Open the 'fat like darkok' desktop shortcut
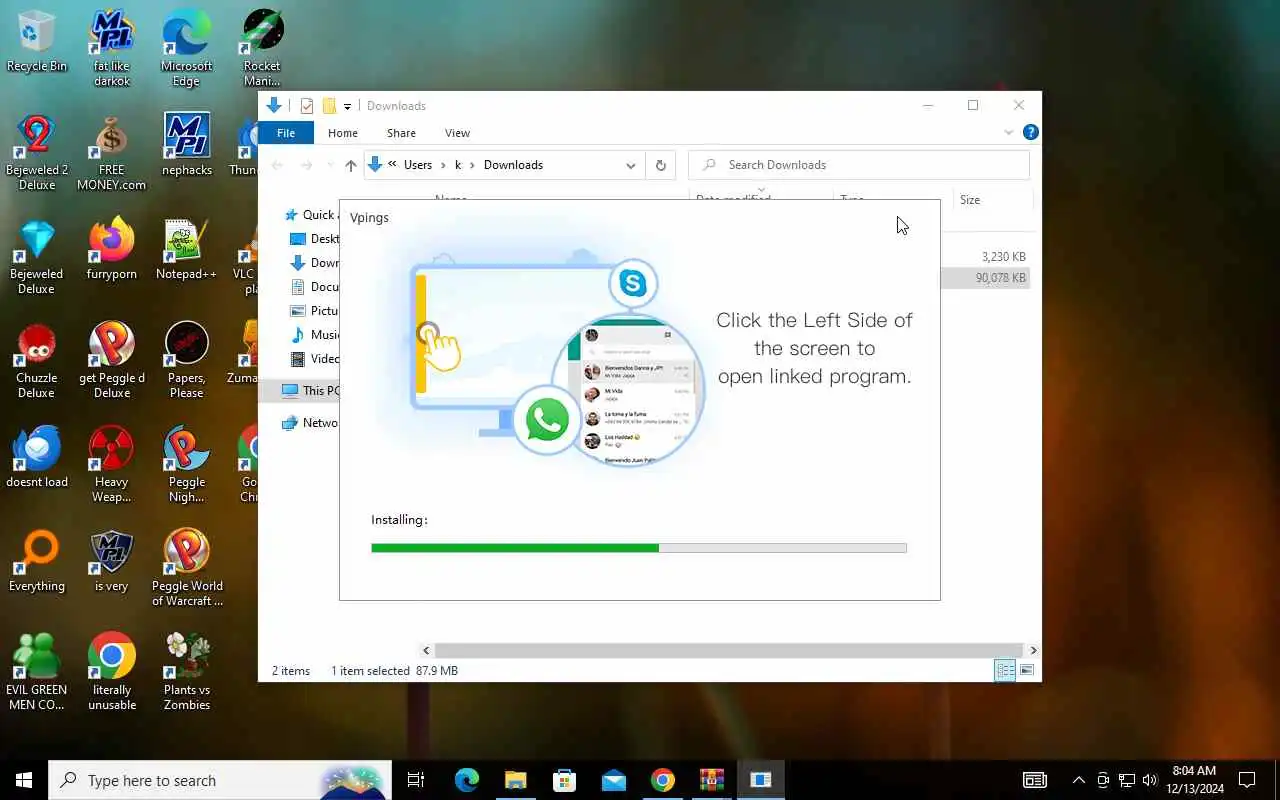 (x=112, y=48)
